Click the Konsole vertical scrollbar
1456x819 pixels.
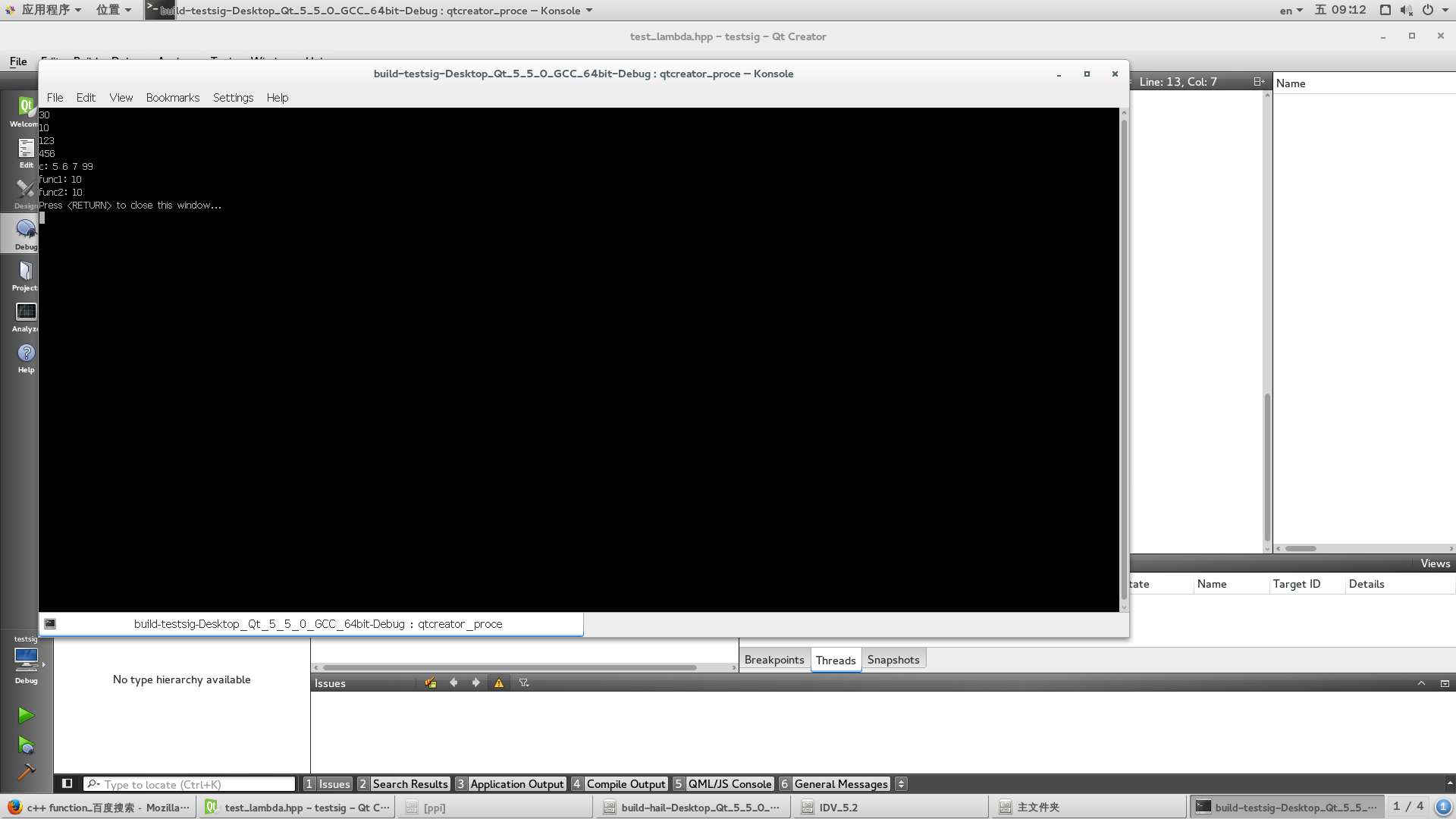(1124, 359)
